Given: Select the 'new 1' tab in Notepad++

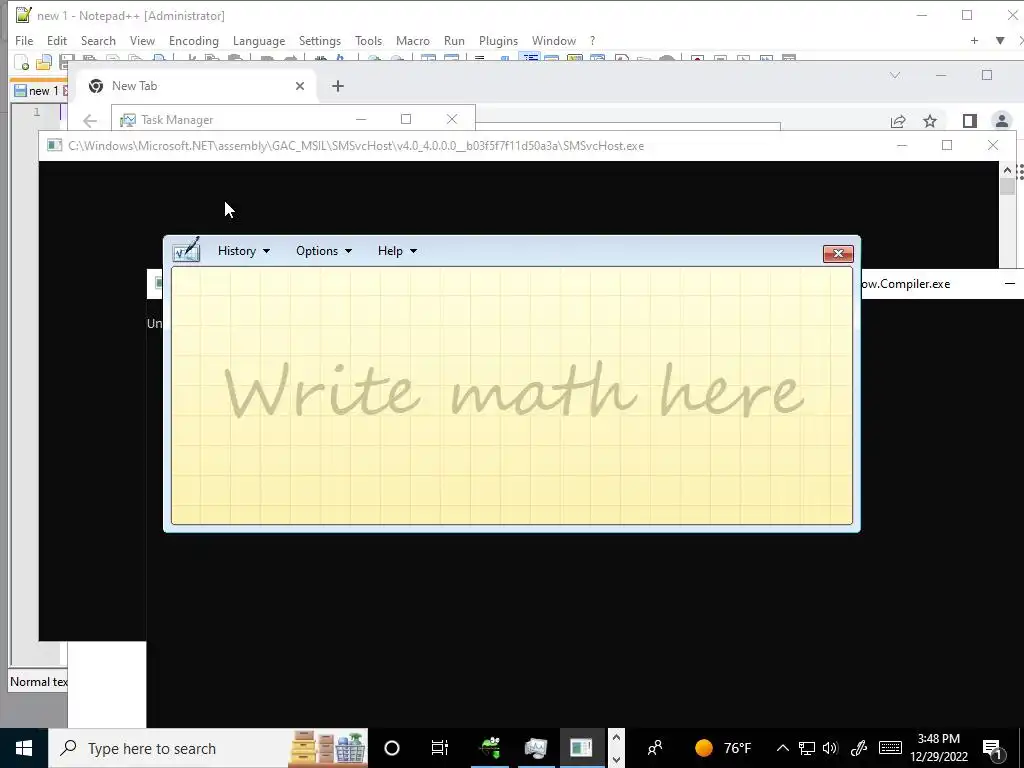Looking at the screenshot, I should coord(39,91).
